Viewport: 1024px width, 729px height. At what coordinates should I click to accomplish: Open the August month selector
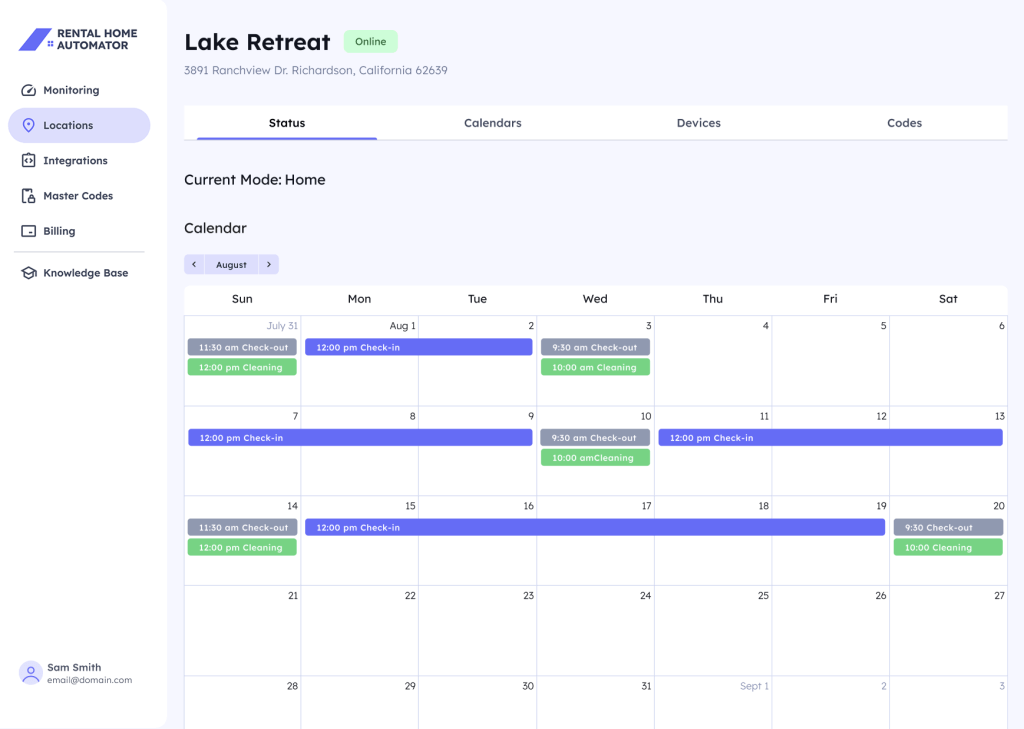231,265
